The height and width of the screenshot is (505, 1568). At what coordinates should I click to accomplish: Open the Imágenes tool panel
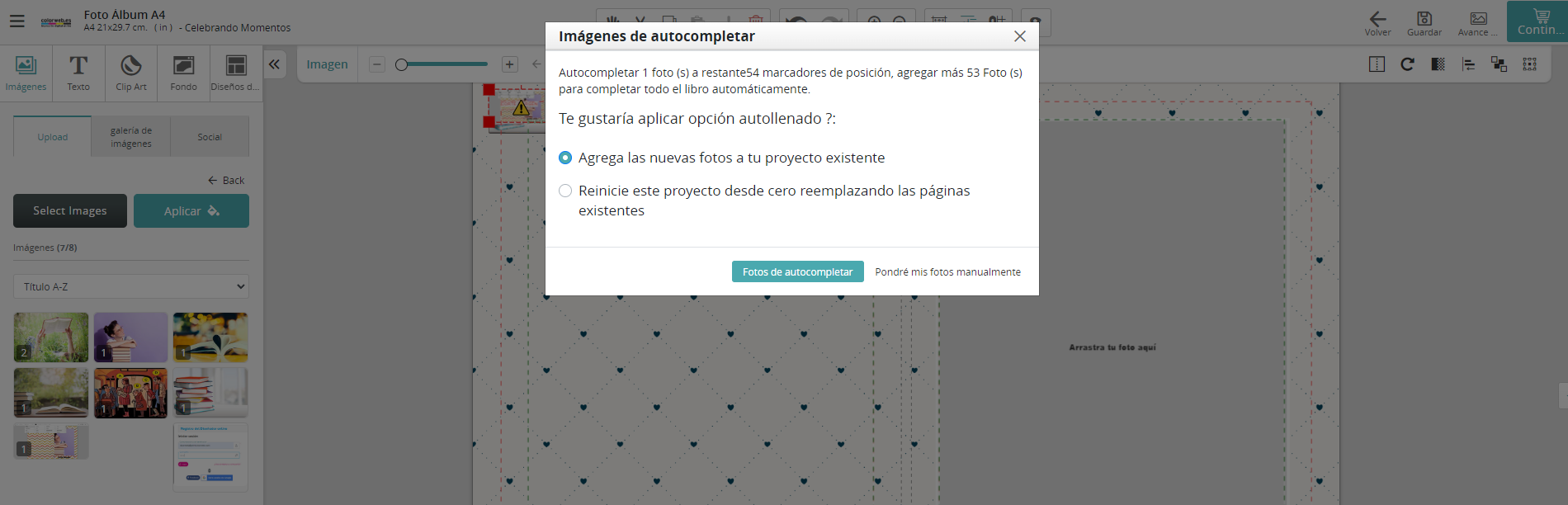click(26, 73)
